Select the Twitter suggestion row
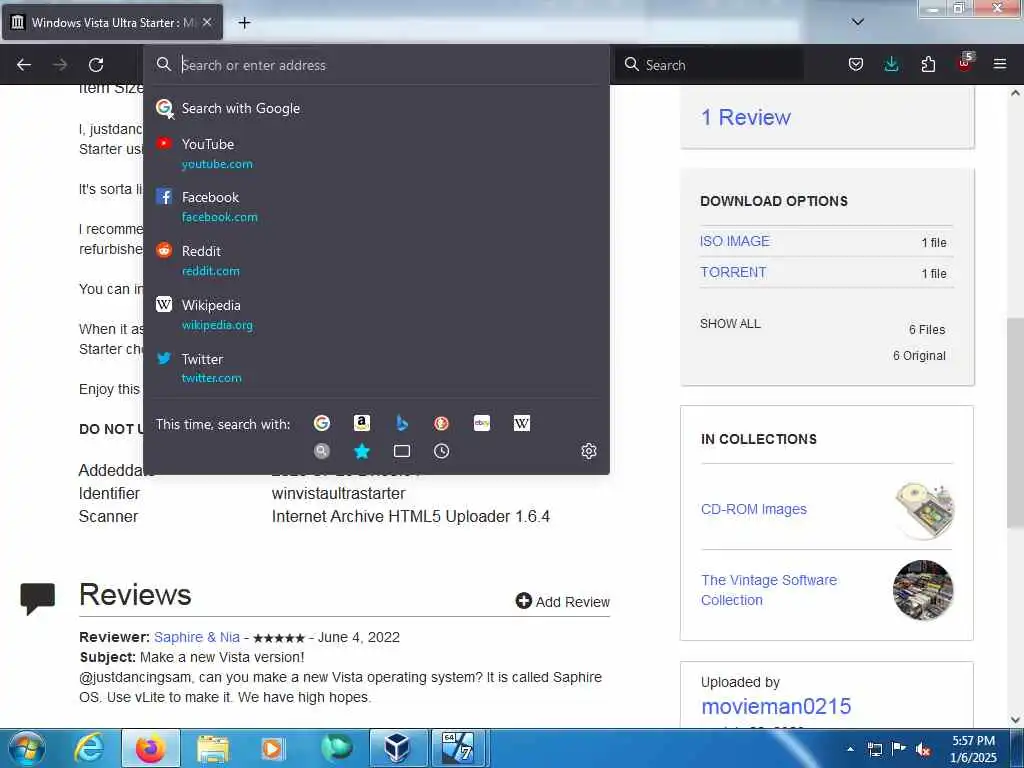This screenshot has height=768, width=1024. point(376,368)
